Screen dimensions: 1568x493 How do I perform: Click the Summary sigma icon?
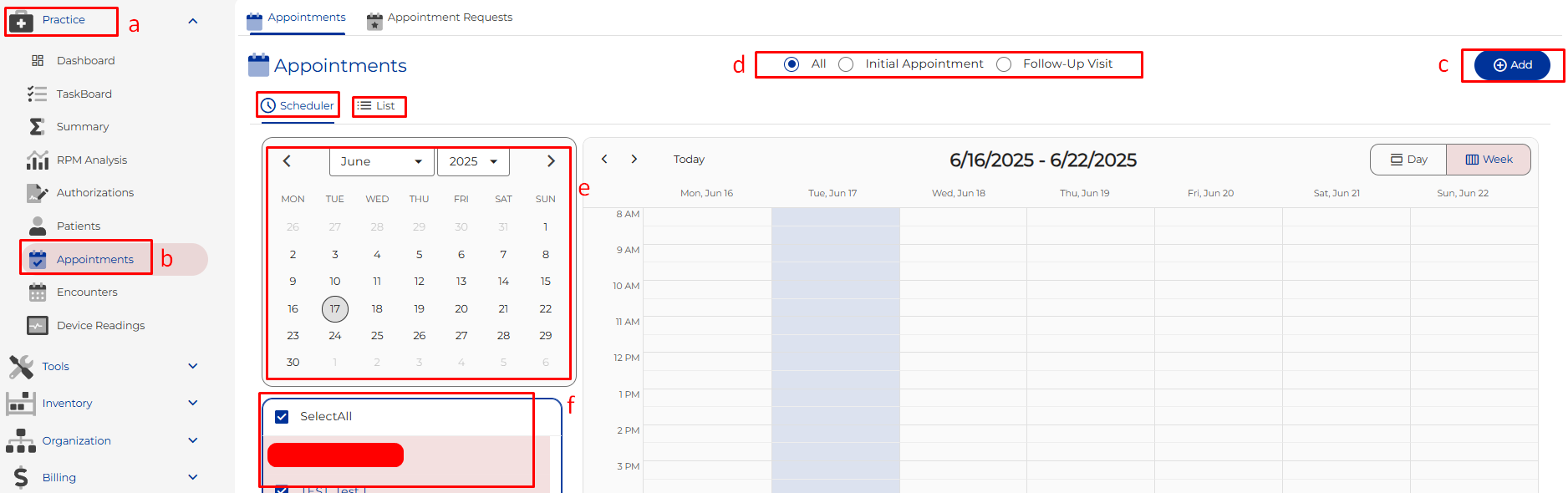point(37,126)
